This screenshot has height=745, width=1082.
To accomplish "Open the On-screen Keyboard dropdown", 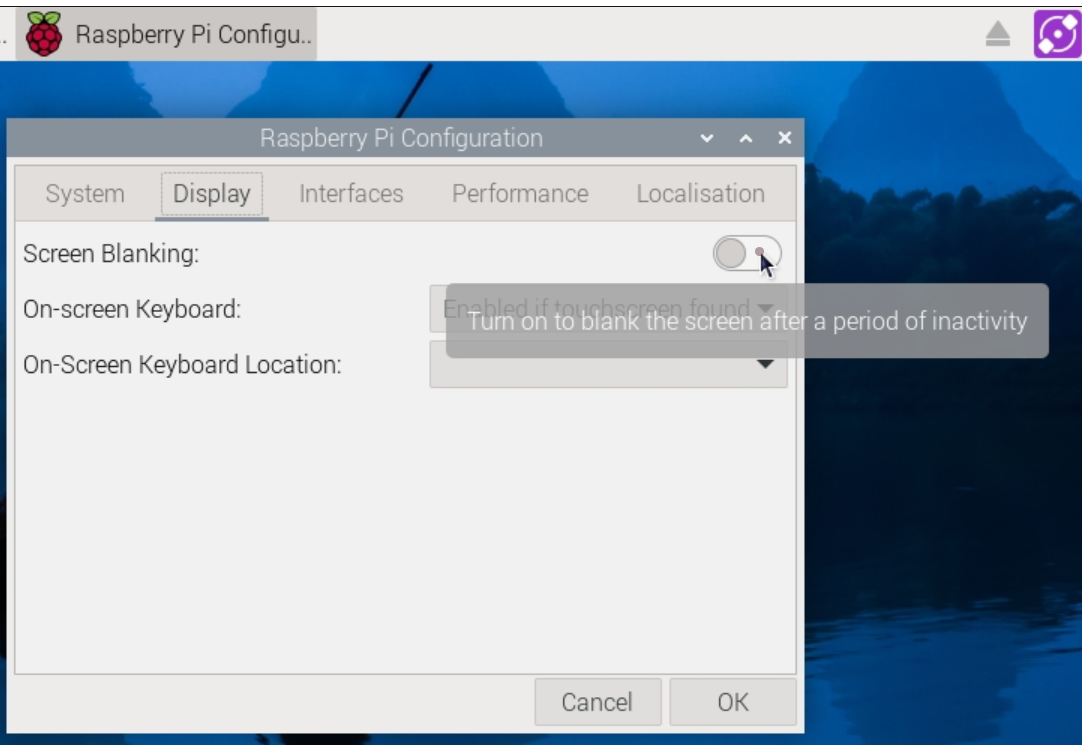I will [608, 309].
